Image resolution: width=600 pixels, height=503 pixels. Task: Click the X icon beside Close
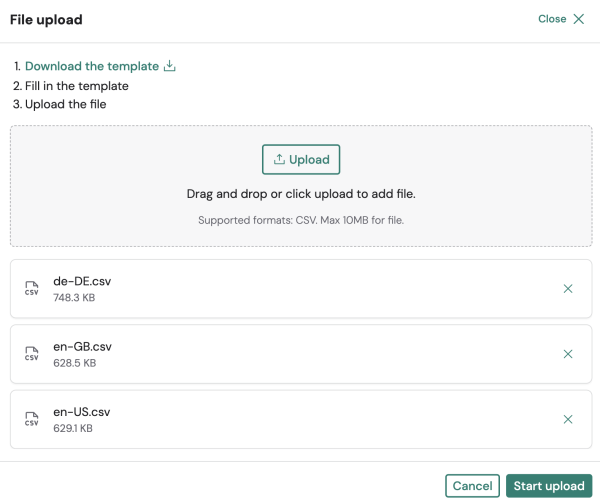(x=578, y=19)
